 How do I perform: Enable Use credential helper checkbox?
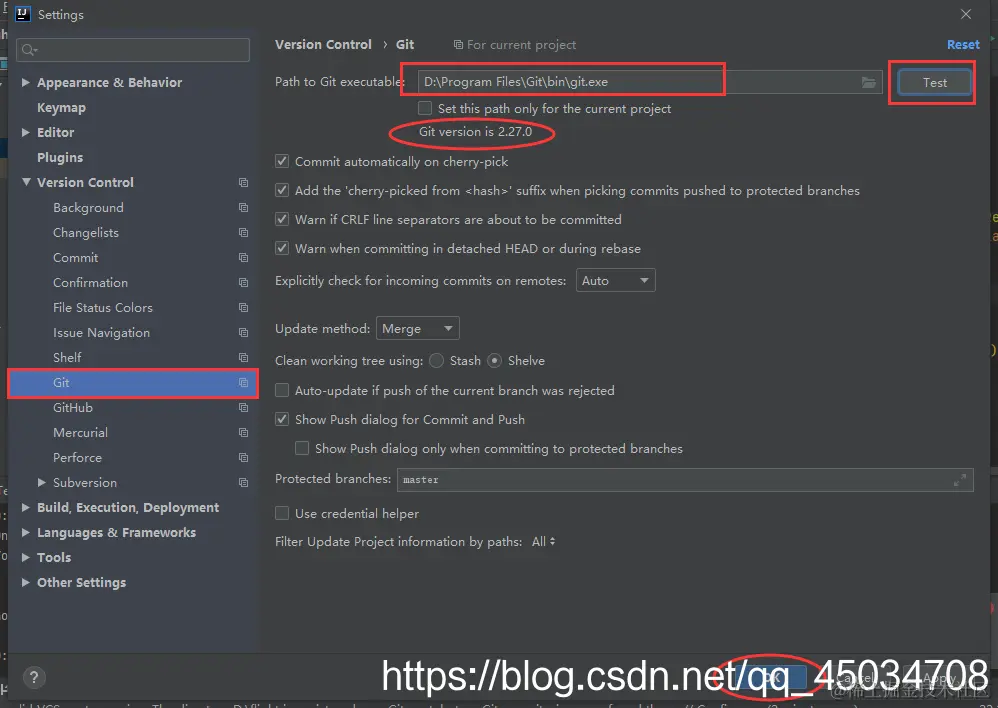282,513
